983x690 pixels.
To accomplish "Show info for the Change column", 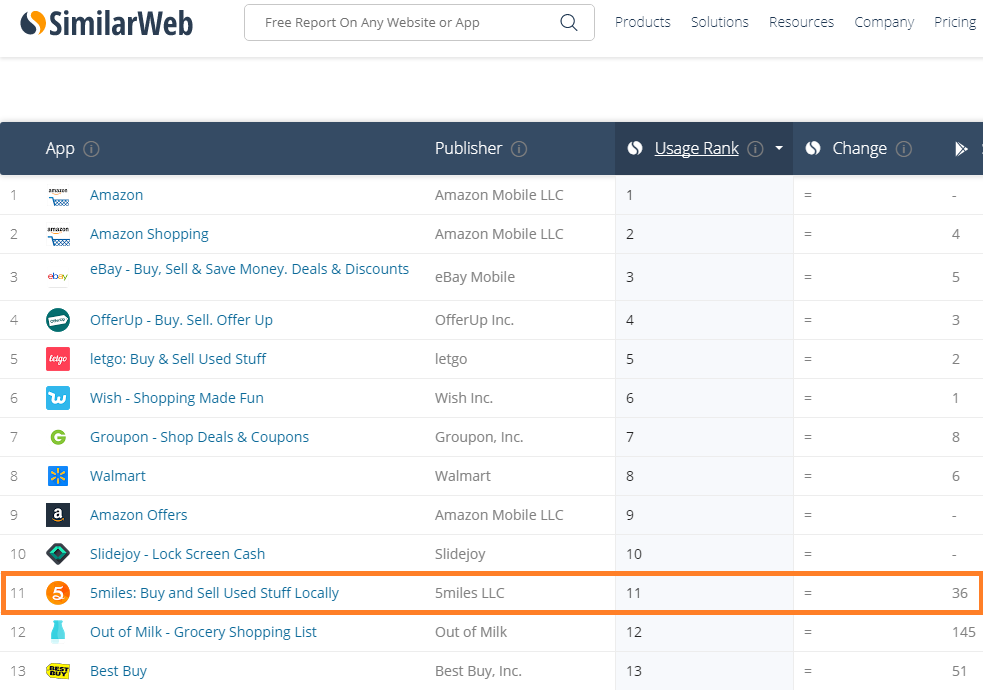I will [904, 149].
